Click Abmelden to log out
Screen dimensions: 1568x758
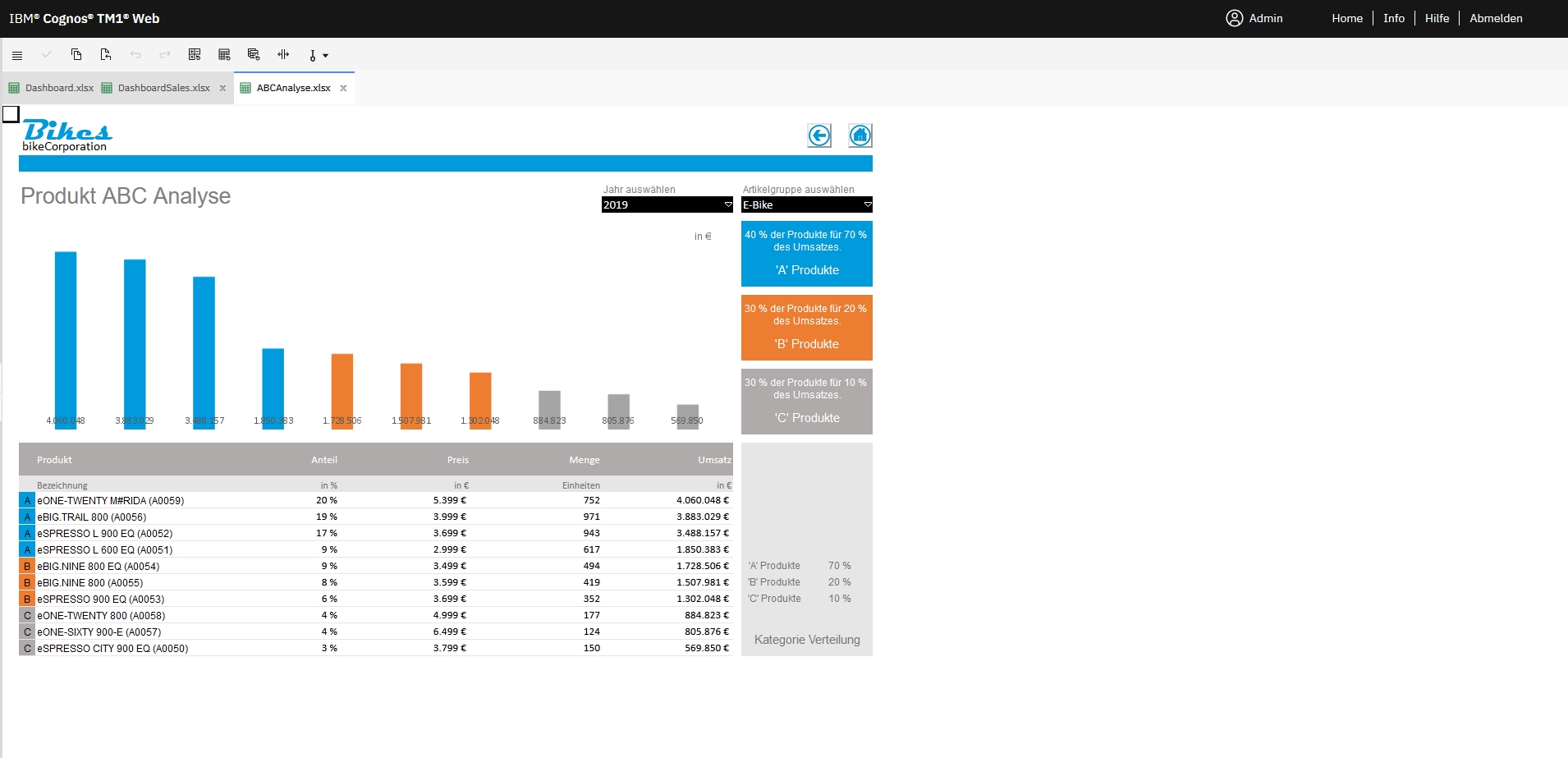[1496, 18]
